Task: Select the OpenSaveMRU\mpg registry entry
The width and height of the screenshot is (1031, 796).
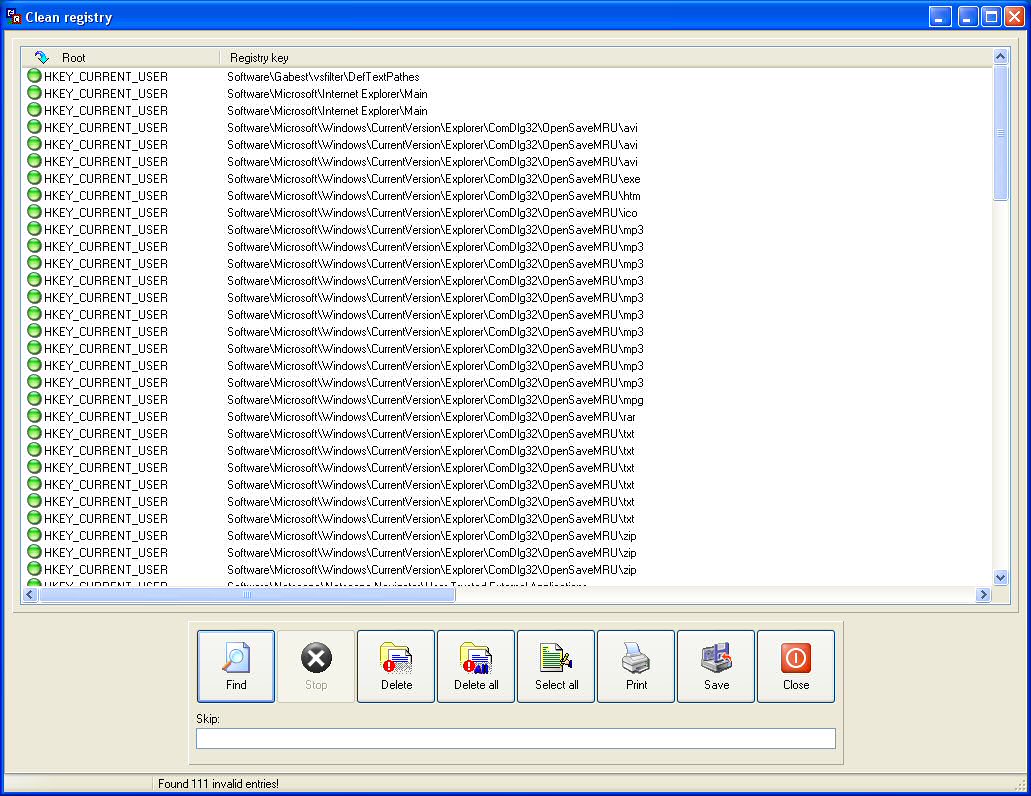Action: coord(434,400)
